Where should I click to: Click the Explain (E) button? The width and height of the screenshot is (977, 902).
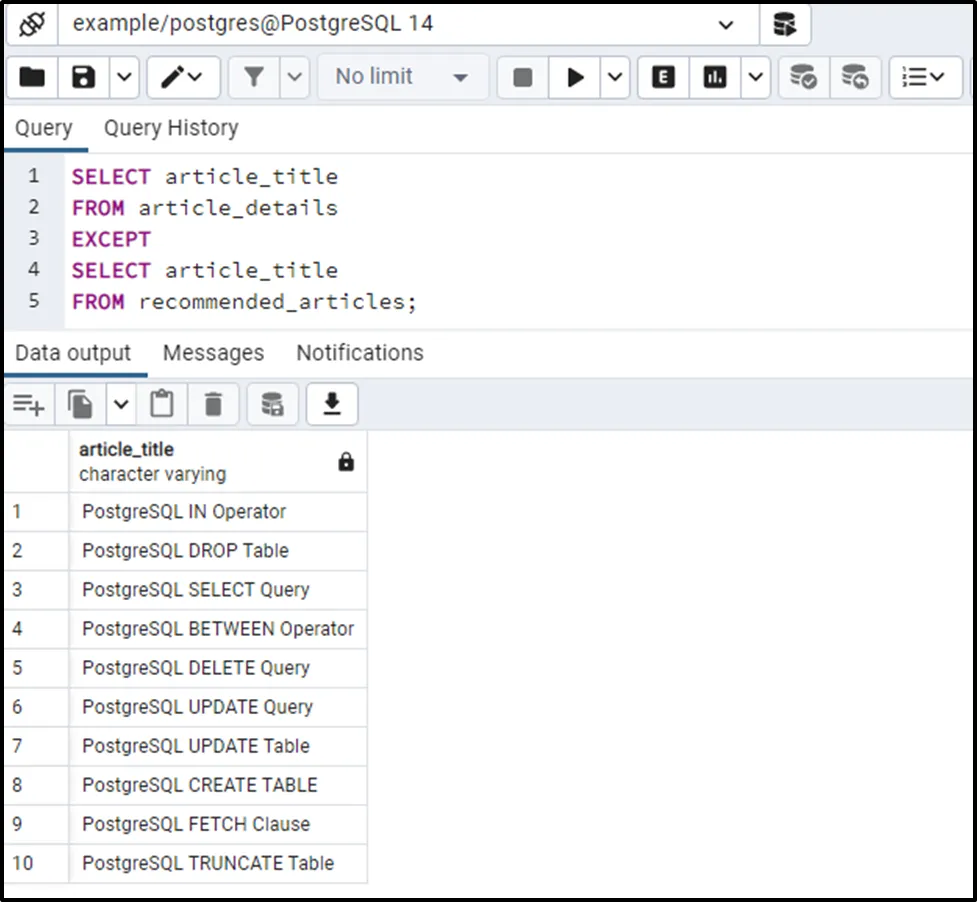point(663,77)
